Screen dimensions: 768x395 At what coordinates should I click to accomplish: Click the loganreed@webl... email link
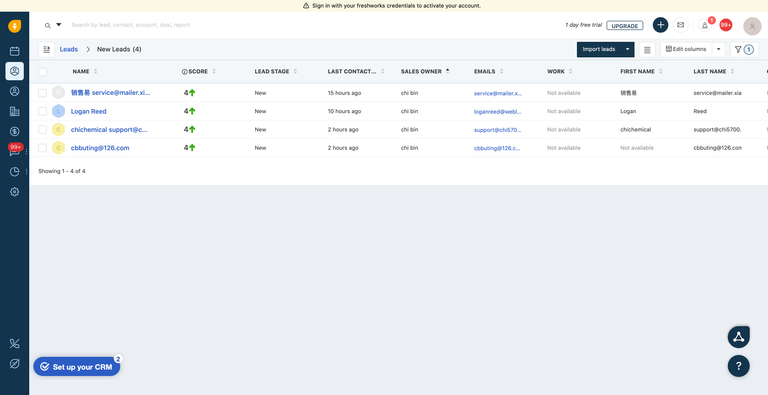pyautogui.click(x=498, y=111)
